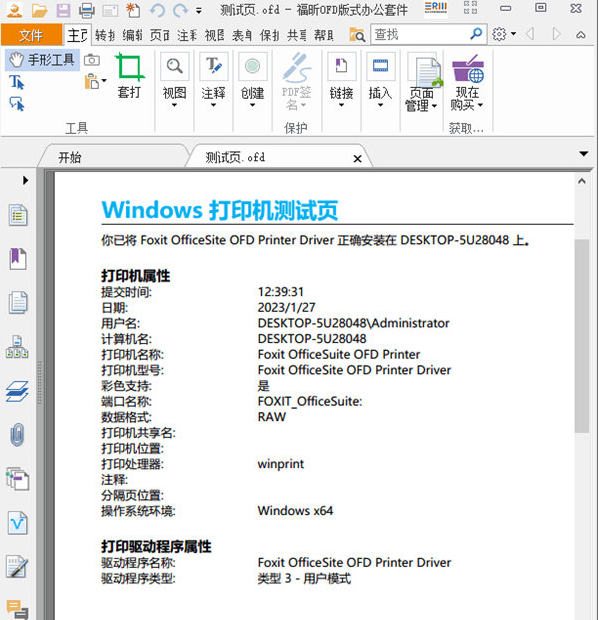Open the 链接 link dropdown
Image resolution: width=599 pixels, height=620 pixels.
click(341, 79)
